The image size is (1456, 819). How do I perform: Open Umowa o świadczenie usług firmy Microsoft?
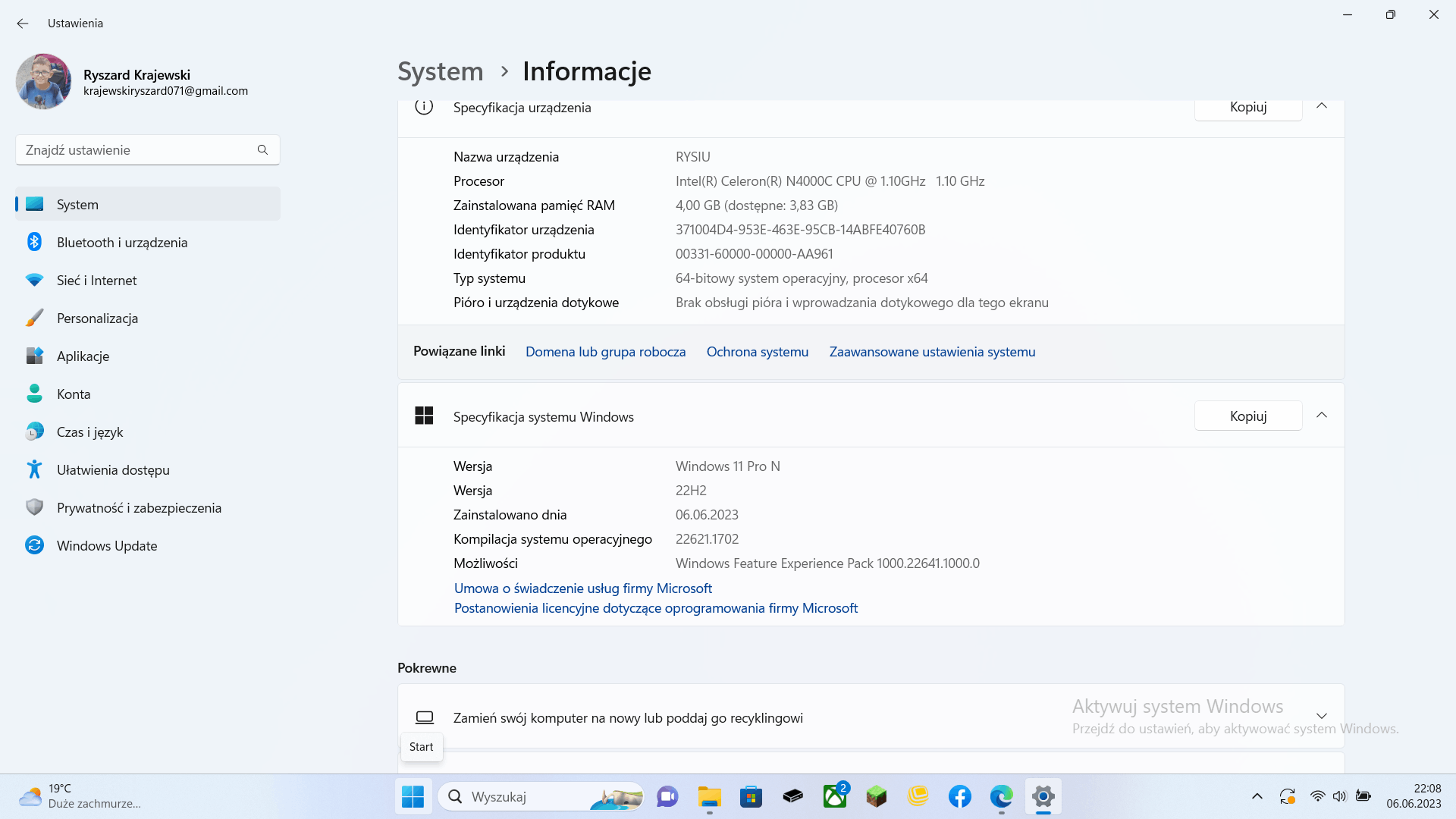pyautogui.click(x=582, y=588)
